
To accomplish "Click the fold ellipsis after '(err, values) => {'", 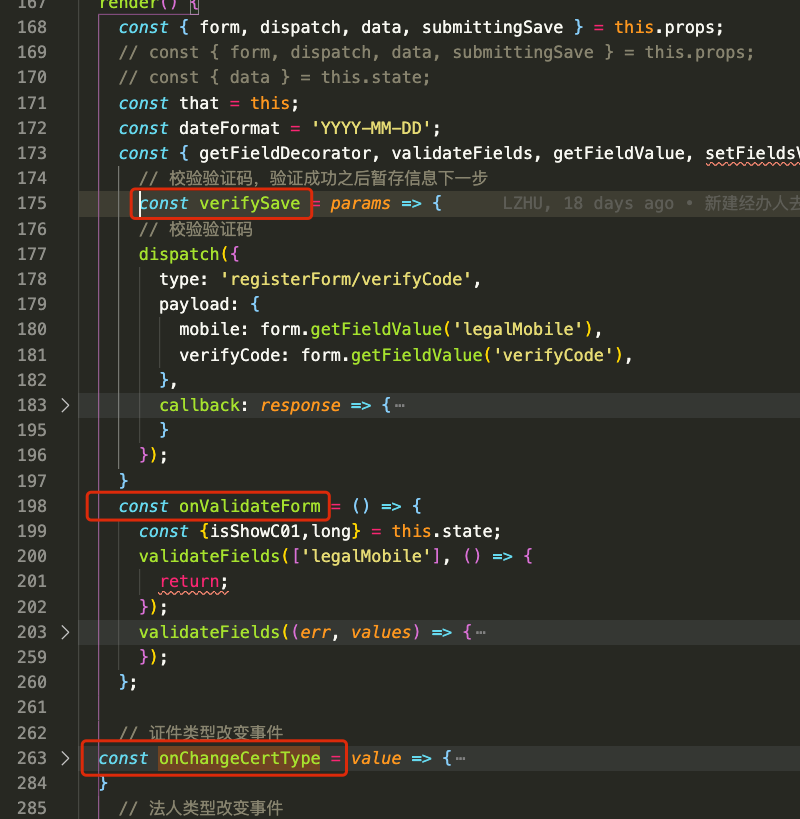I will pos(481,632).
